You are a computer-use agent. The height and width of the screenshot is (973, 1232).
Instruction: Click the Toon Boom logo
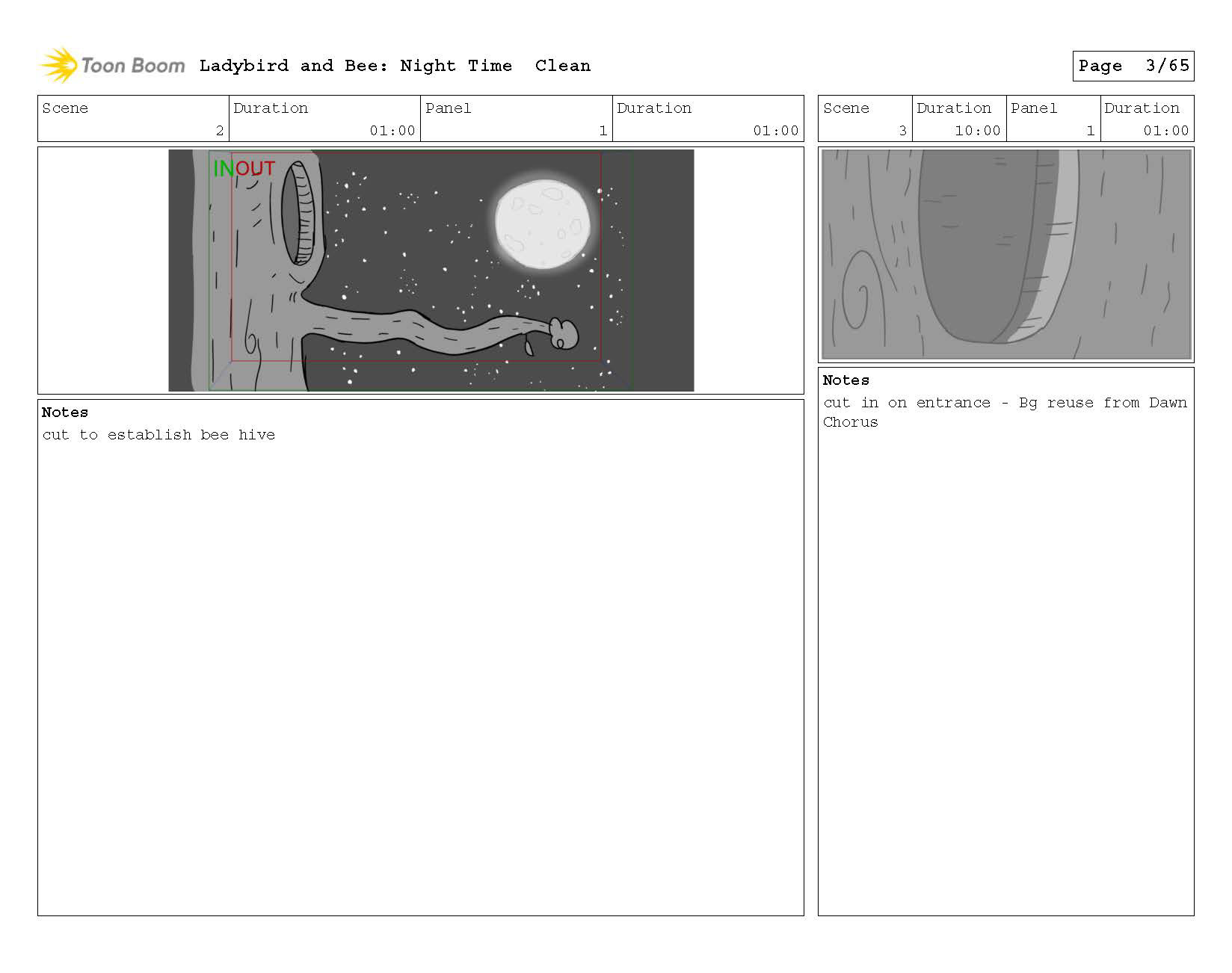pyautogui.click(x=111, y=65)
